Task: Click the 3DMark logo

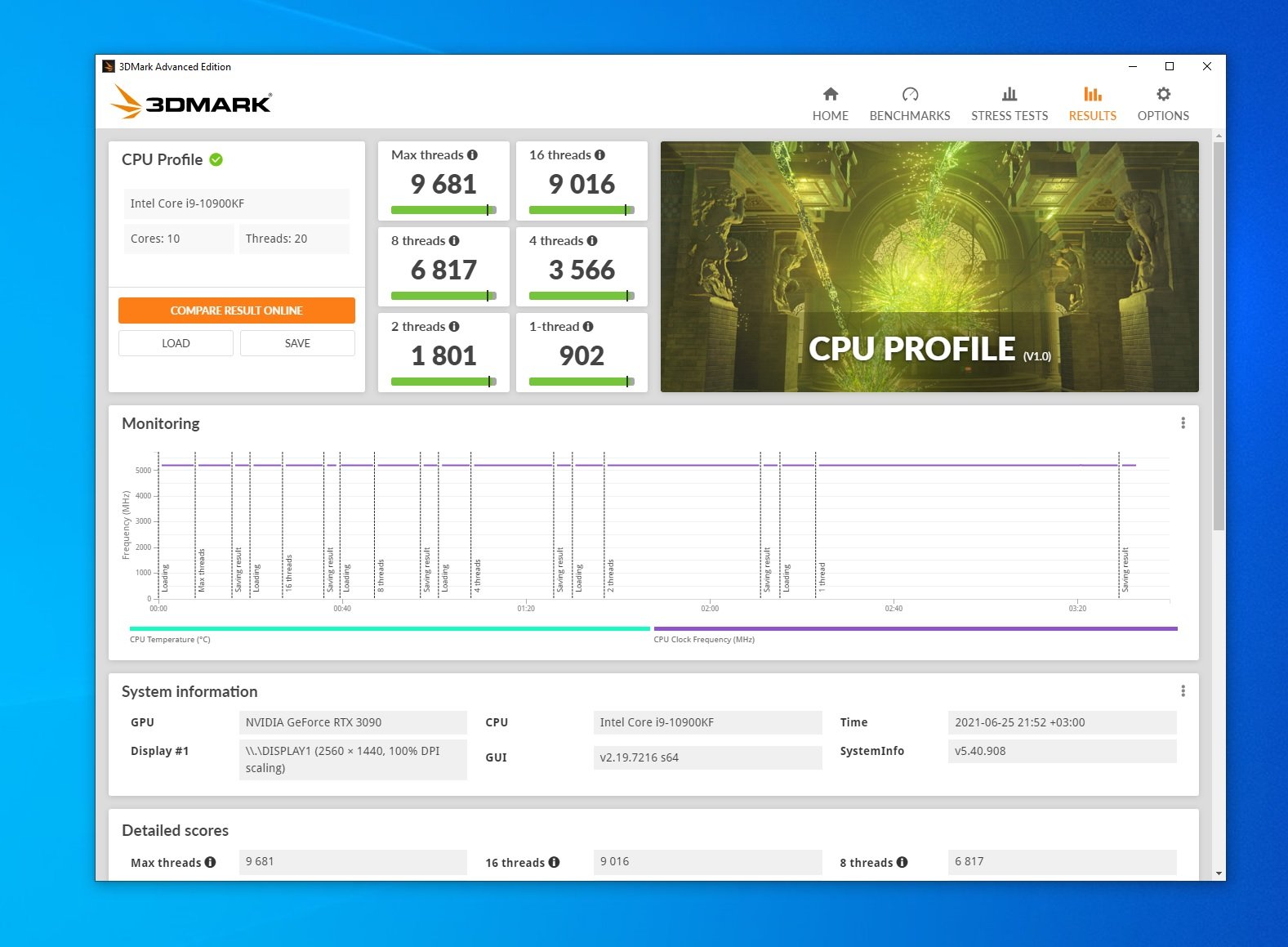Action: (191, 102)
